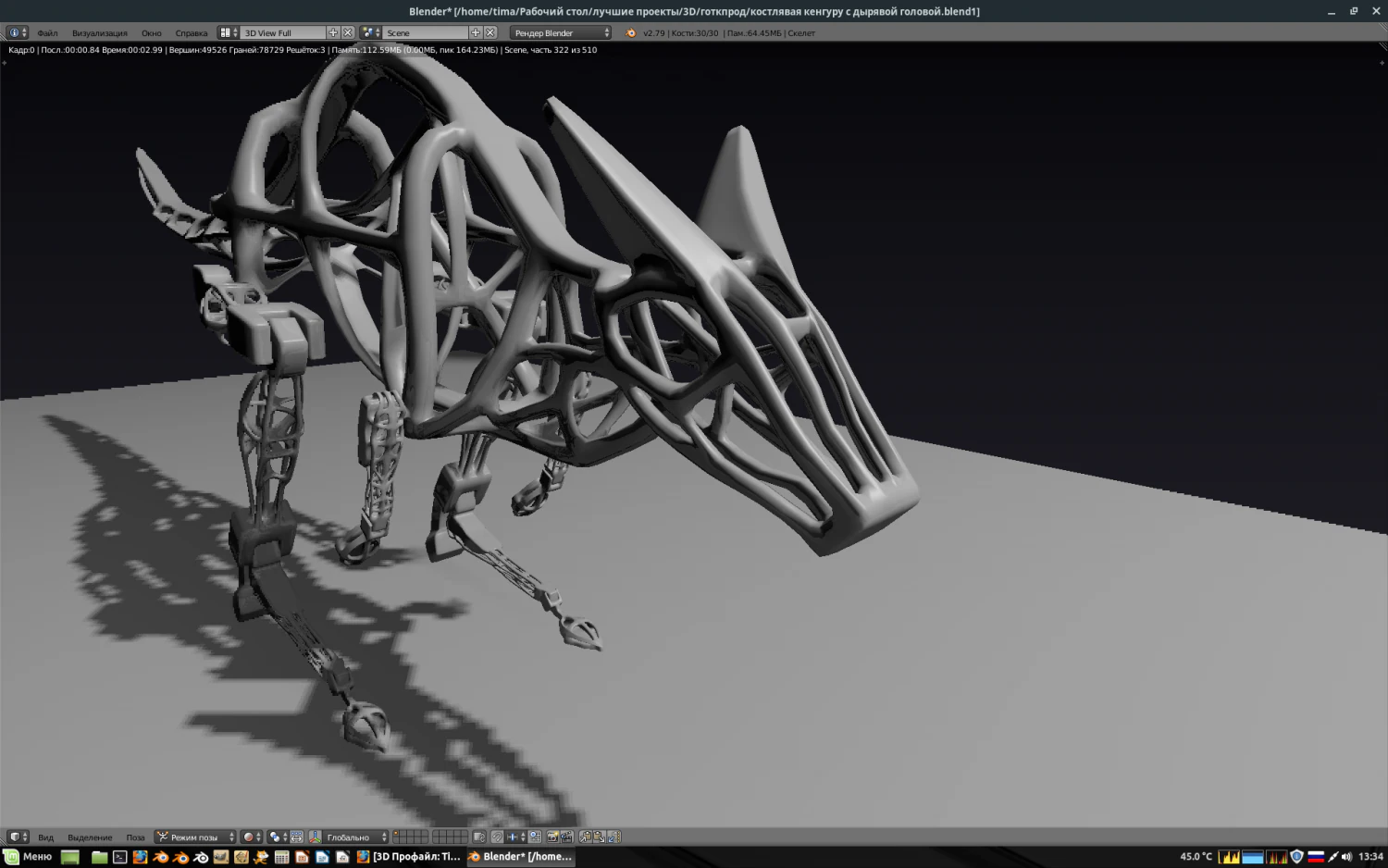1388x868 pixels.
Task: Click the OpenGL render camera icon
Action: (552, 837)
